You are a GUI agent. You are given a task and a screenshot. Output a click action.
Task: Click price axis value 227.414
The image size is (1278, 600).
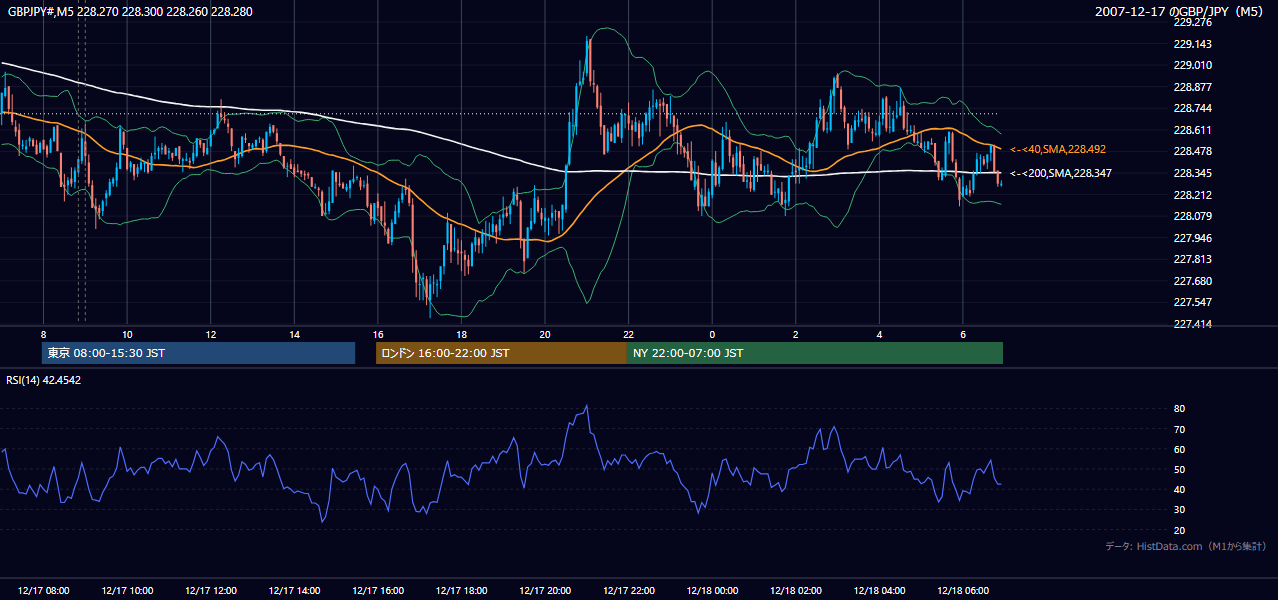point(1192,324)
